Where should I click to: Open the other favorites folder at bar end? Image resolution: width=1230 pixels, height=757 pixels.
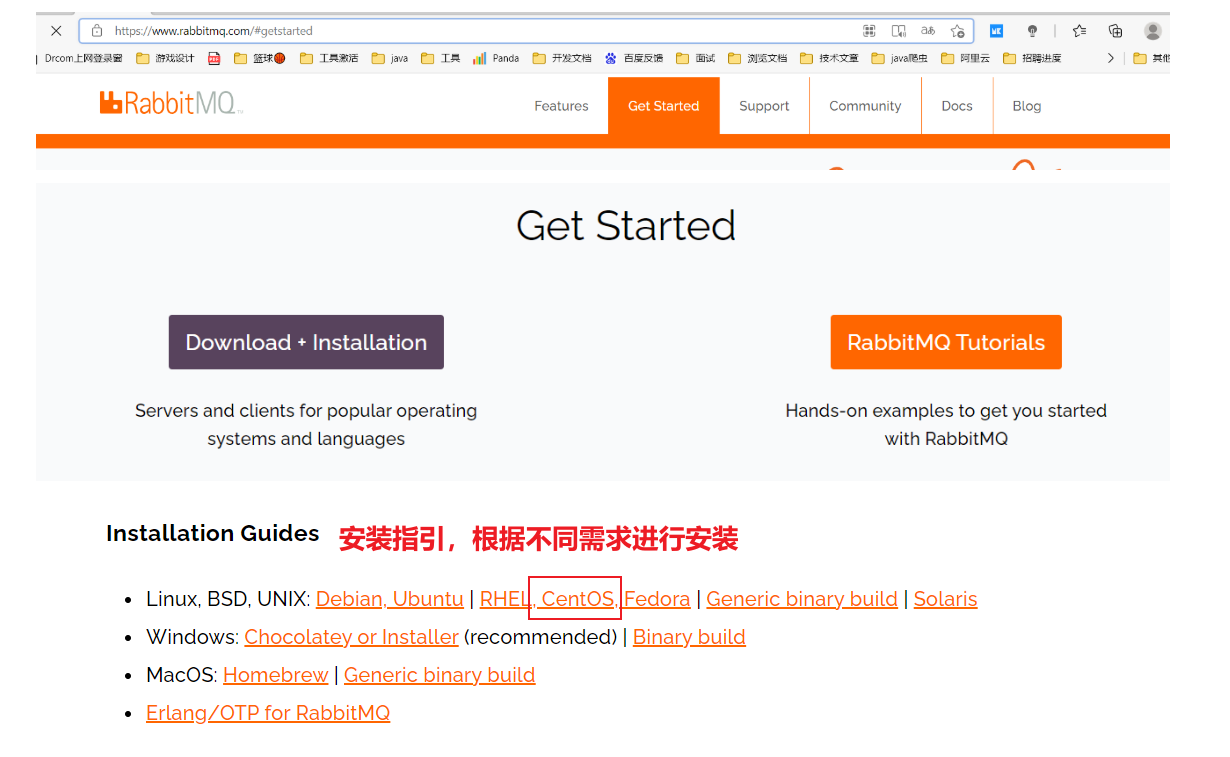[x=1151, y=58]
